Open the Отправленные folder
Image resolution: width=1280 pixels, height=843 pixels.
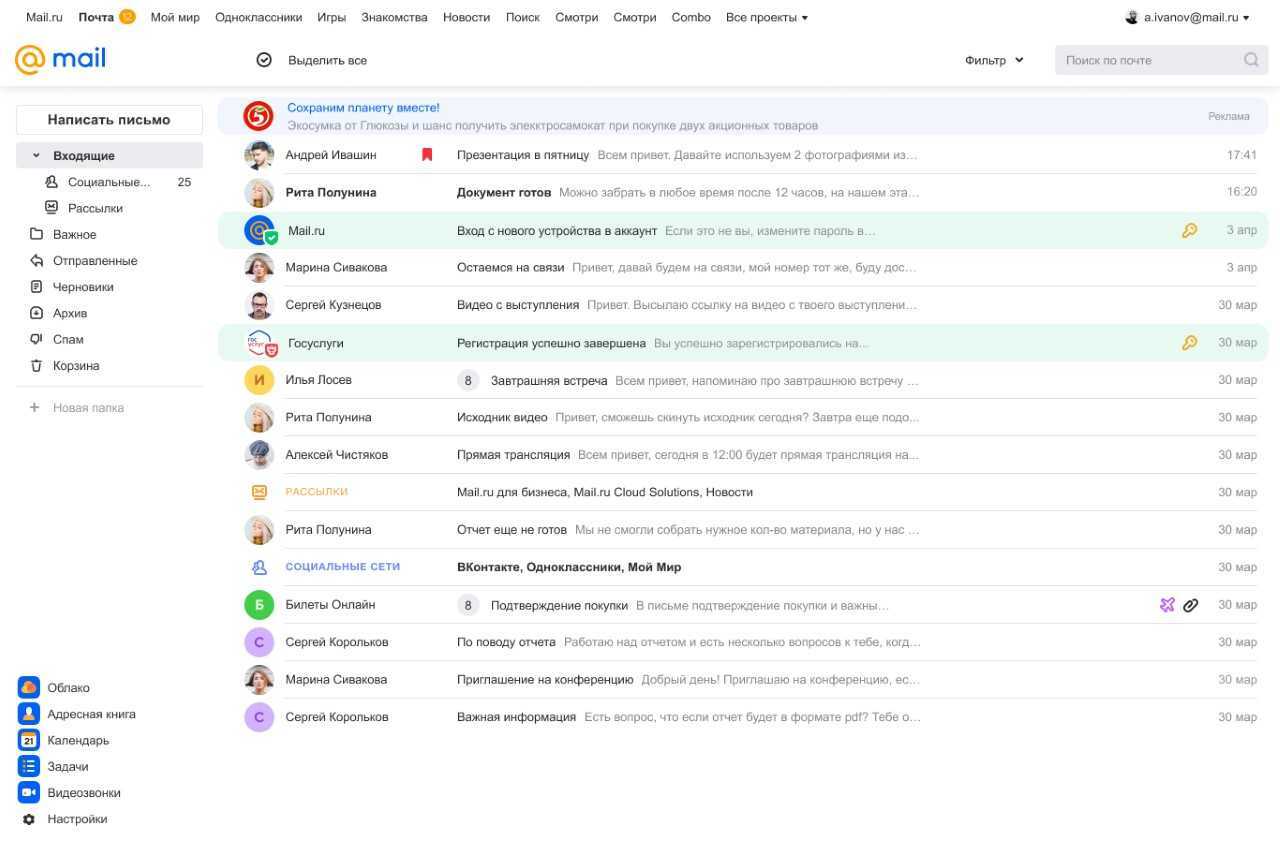point(95,260)
